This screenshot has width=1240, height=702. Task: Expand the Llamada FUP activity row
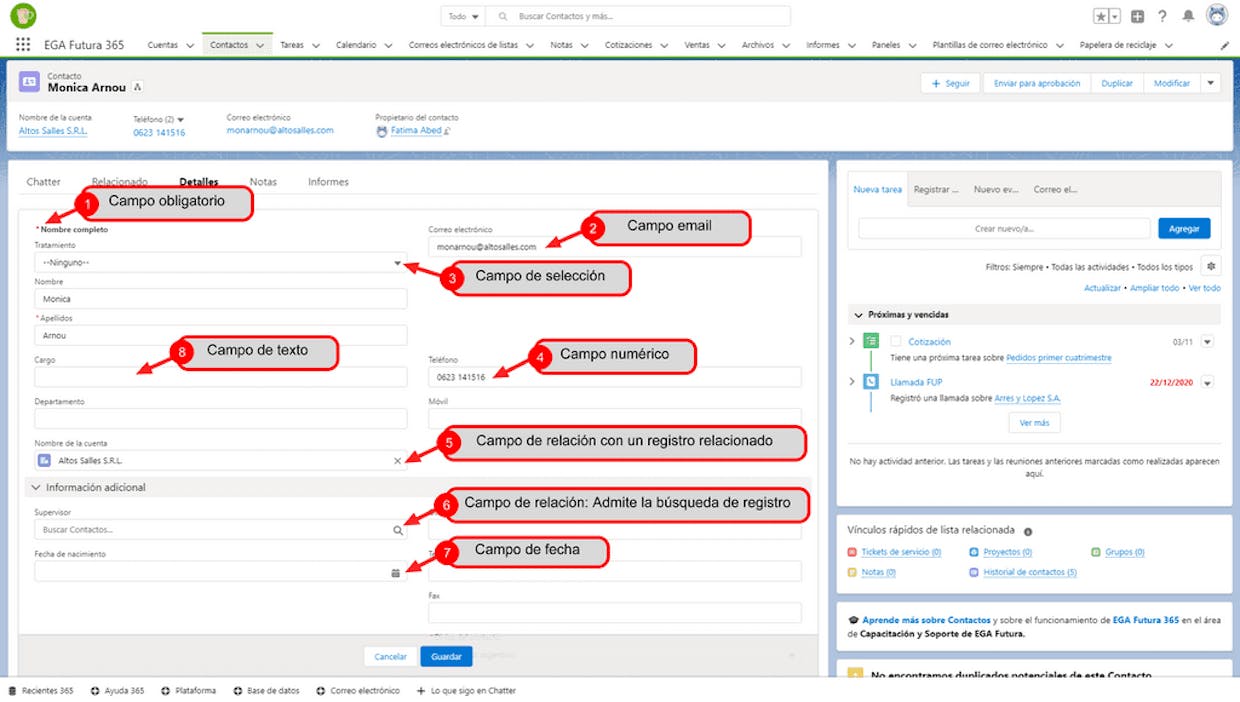(x=852, y=382)
